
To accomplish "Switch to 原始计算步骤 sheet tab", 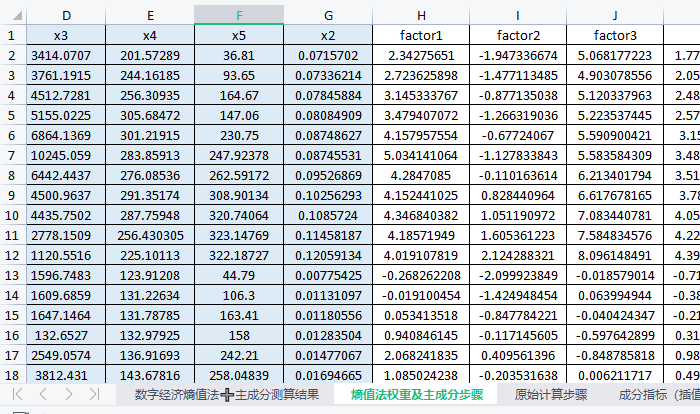I will point(550,394).
